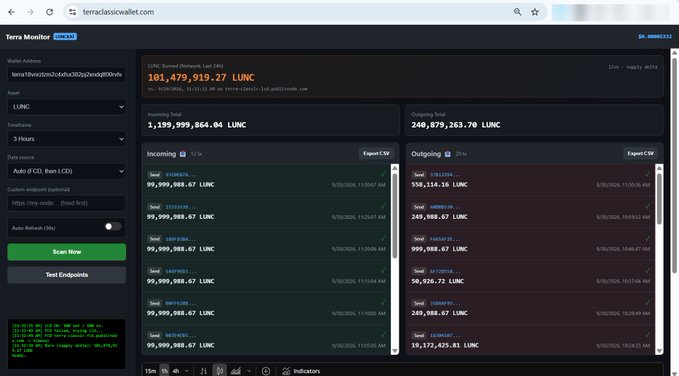
Task: Go forward with the browser forward arrow
Action: (30, 12)
